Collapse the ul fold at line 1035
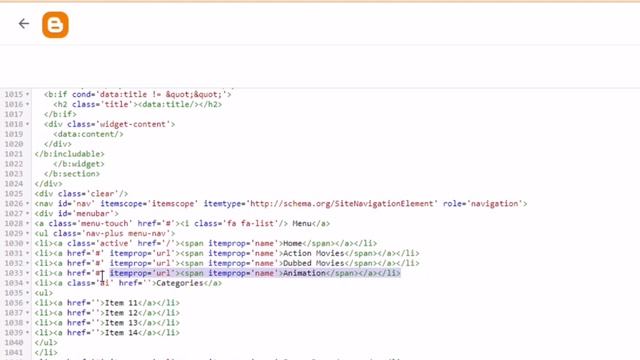 click(x=28, y=293)
